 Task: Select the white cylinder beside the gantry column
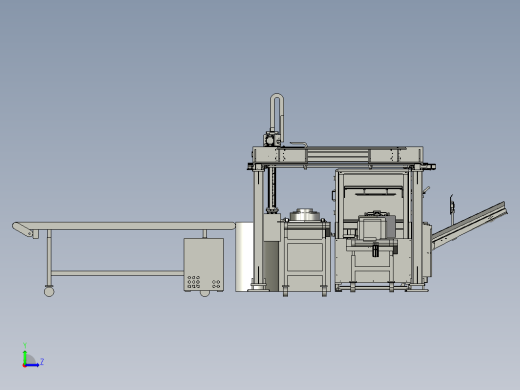[x=244, y=257]
